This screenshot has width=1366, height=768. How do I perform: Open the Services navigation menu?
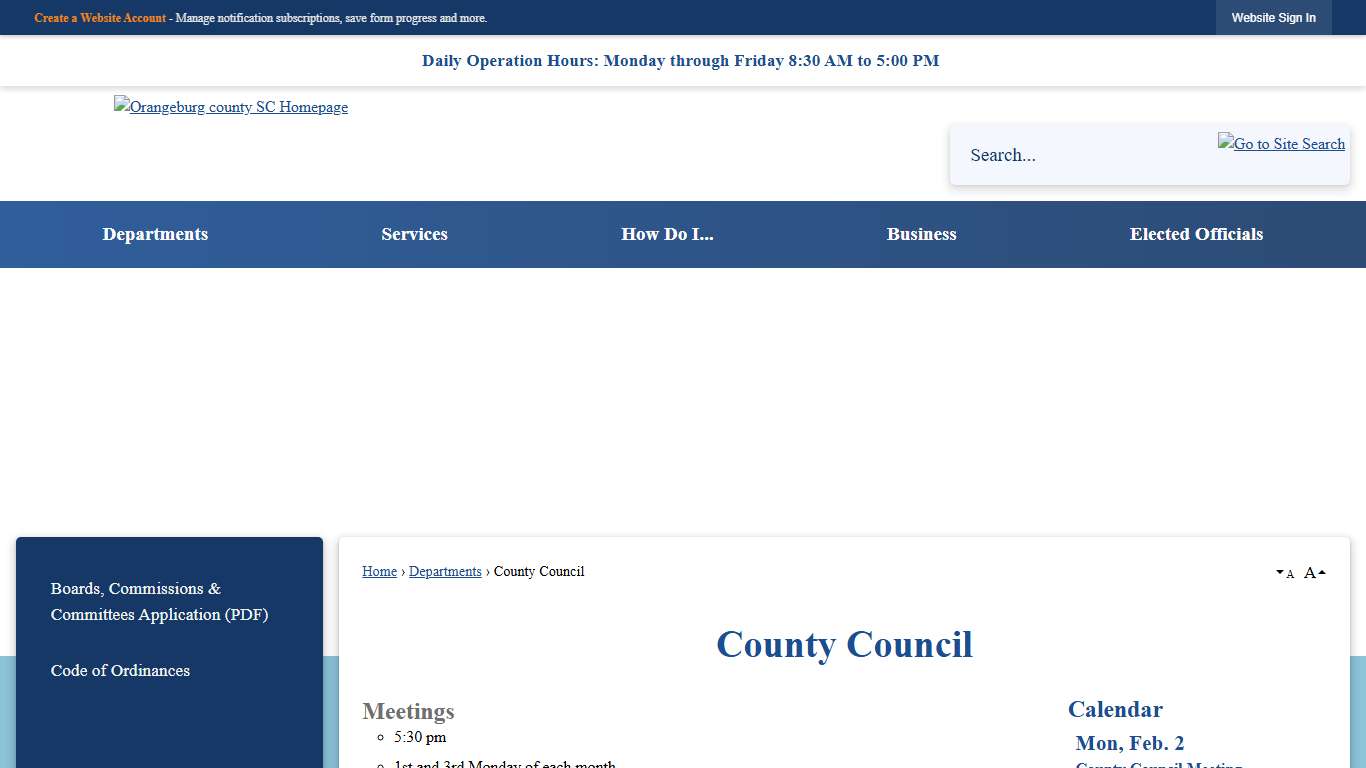coord(414,234)
